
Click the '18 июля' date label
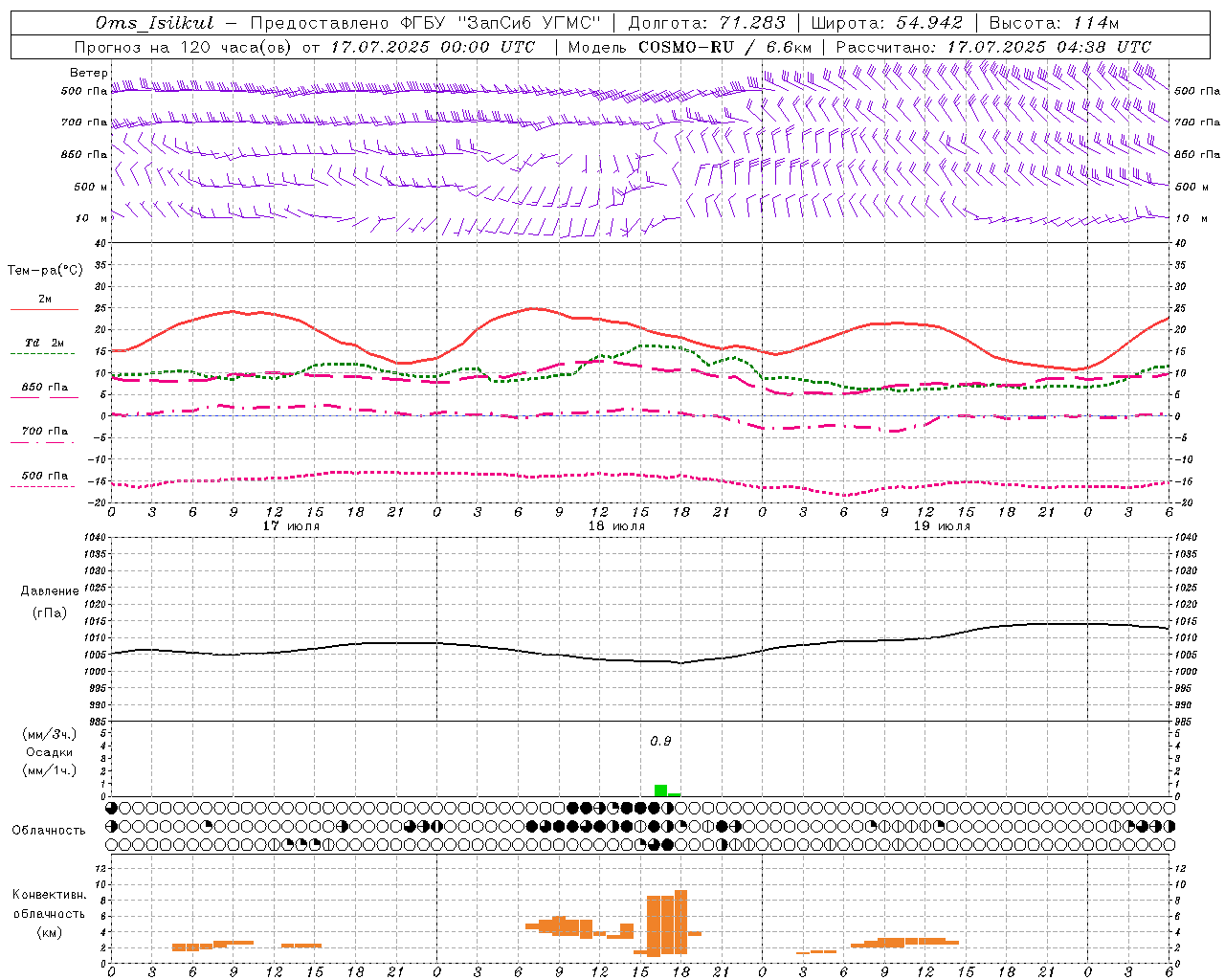point(616,525)
